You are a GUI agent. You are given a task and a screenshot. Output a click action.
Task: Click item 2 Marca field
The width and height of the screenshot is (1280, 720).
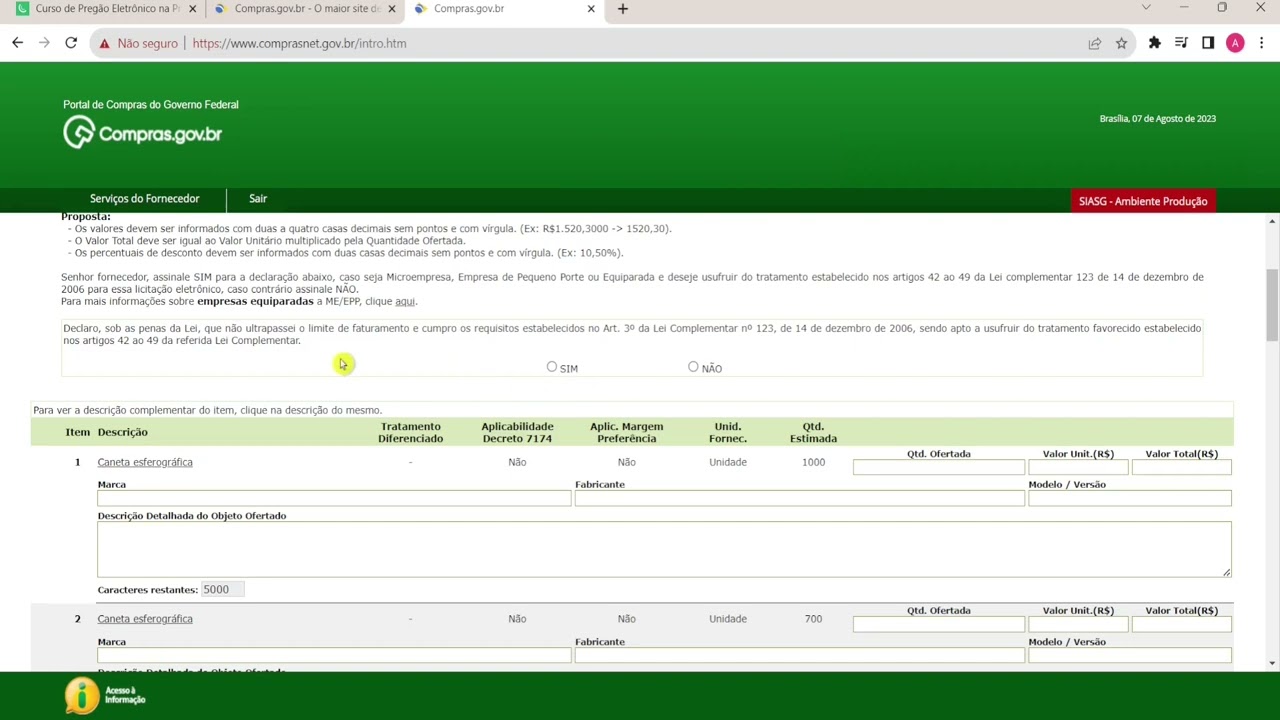point(334,655)
